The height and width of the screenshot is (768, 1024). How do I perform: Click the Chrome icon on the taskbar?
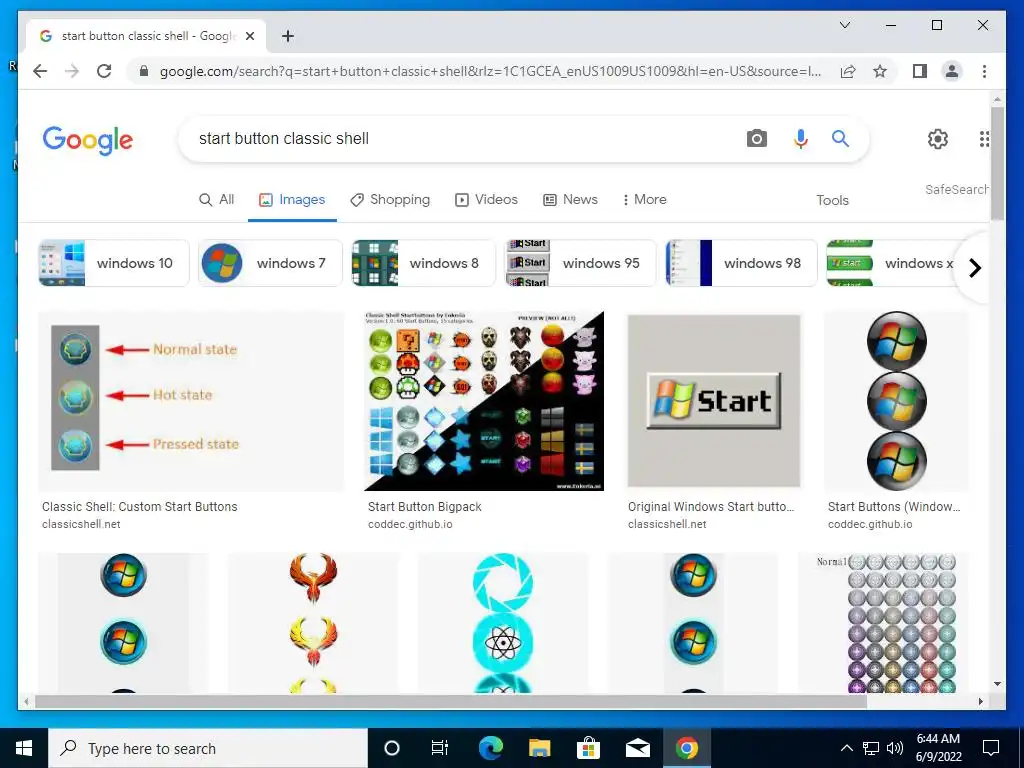coord(686,748)
